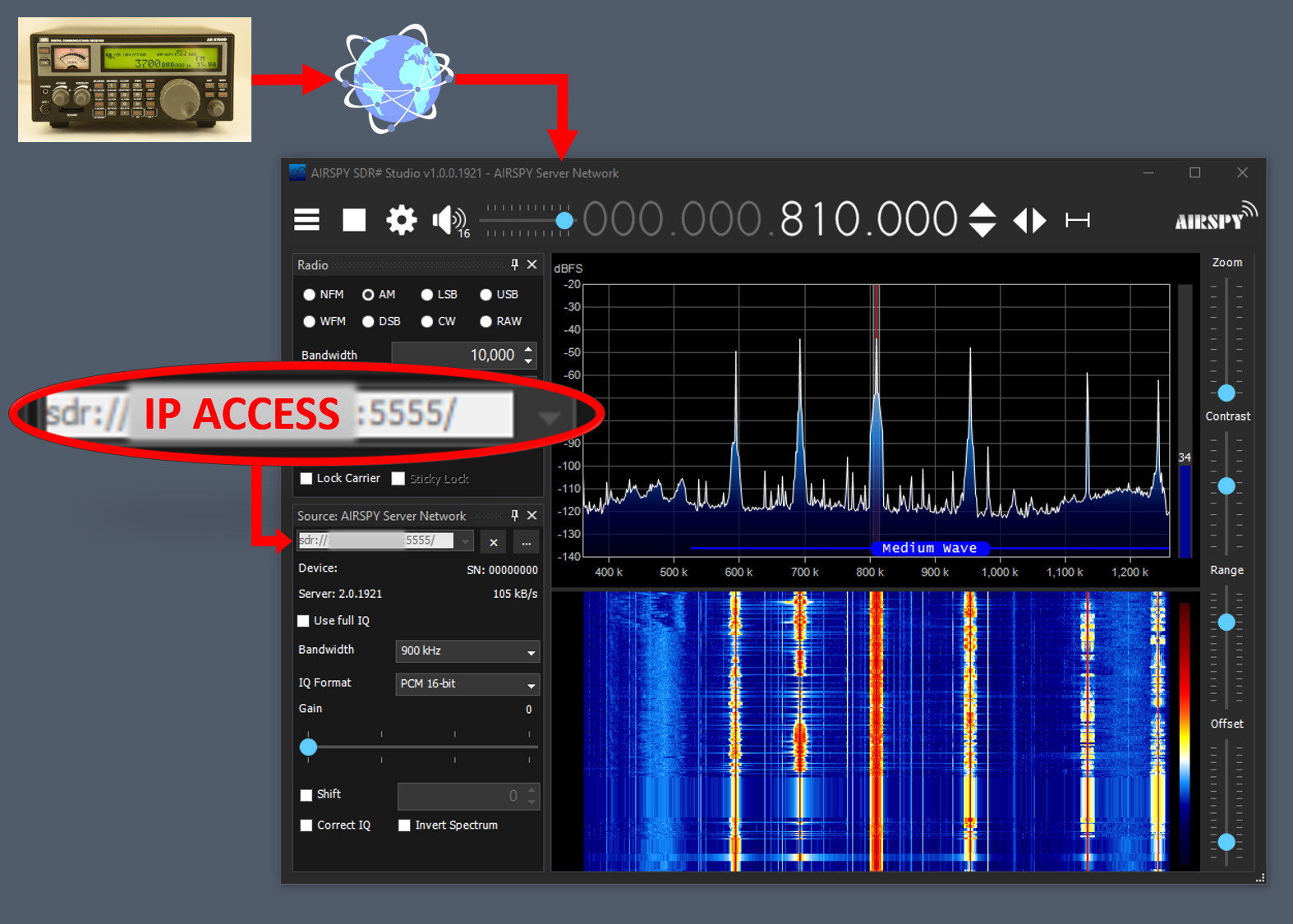Click the frequency up/down tuning arrows
The image size is (1293, 924).
[x=982, y=220]
